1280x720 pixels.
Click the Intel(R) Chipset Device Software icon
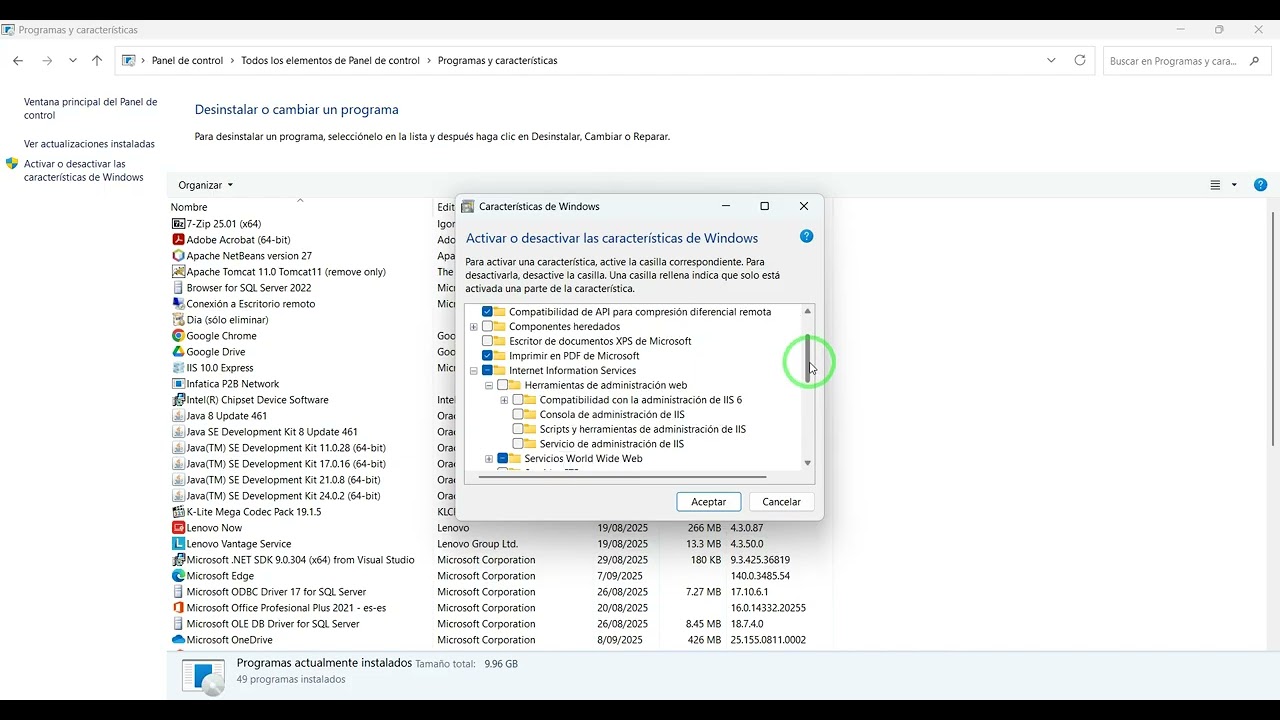[179, 400]
